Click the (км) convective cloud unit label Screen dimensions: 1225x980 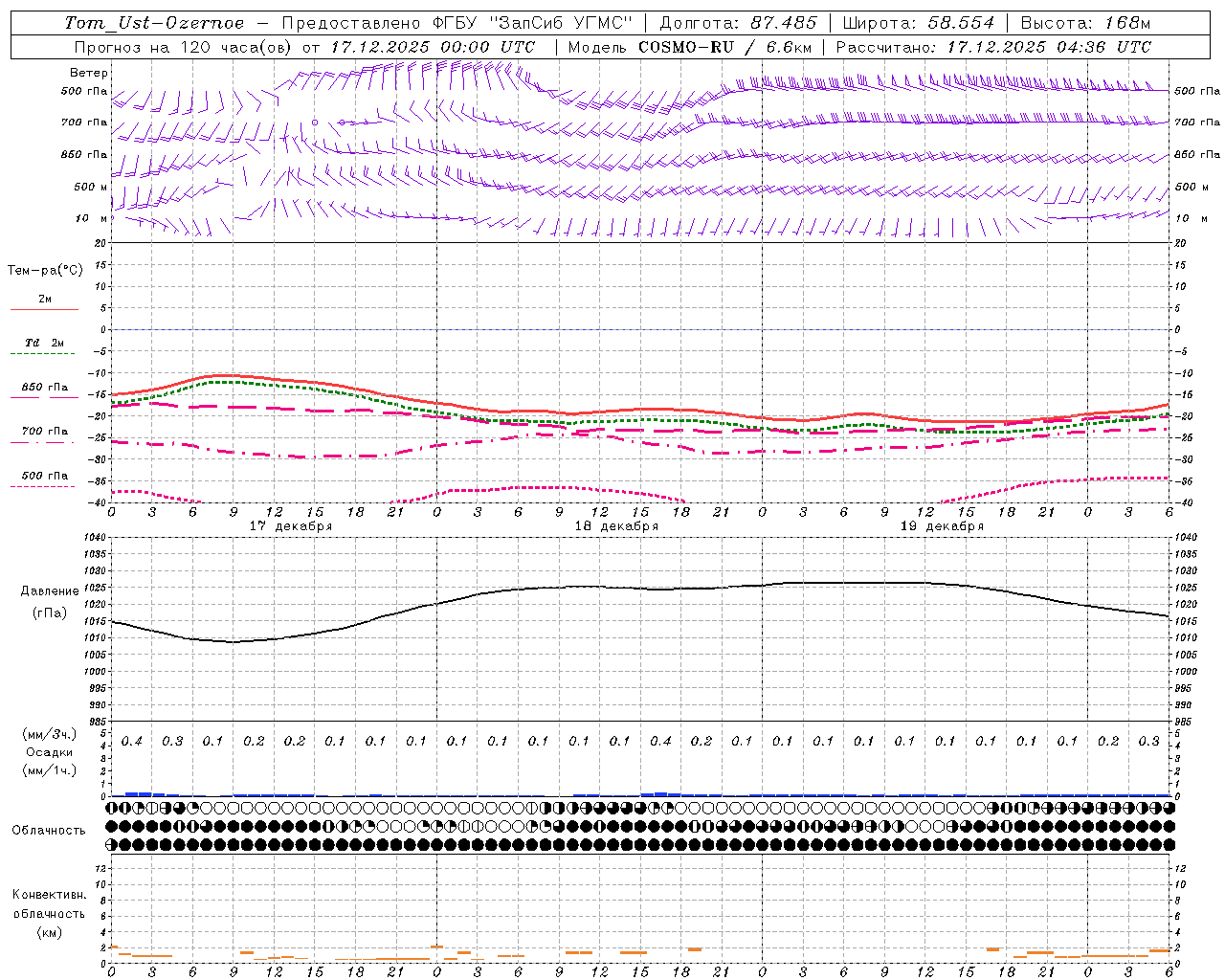(49, 932)
